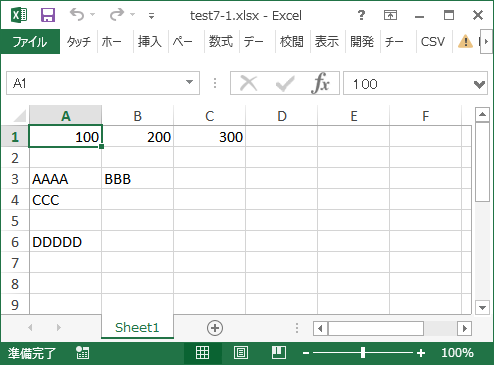Open the ファイル tab

(x=30, y=42)
